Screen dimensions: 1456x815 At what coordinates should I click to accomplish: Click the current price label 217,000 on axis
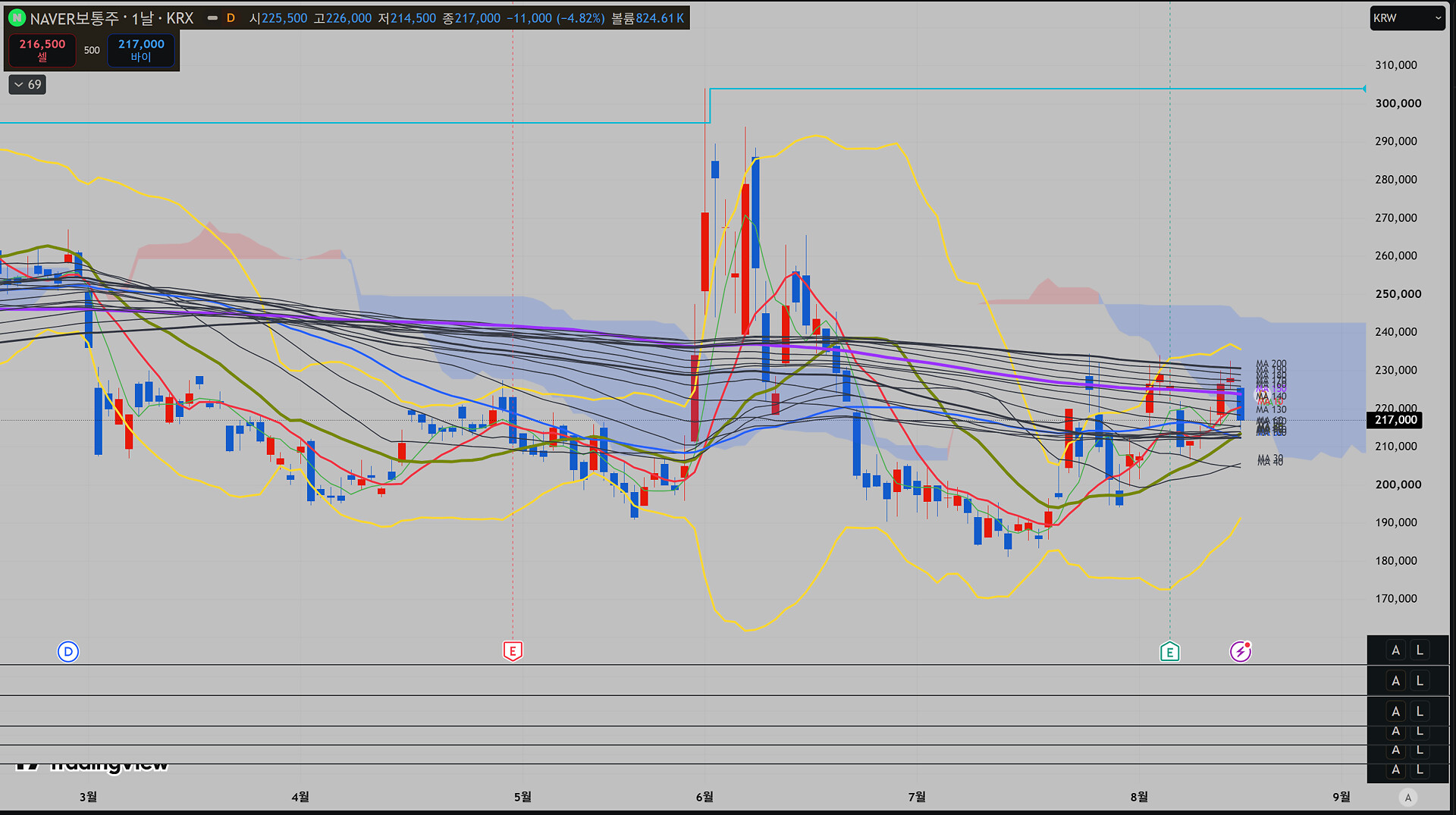tap(1395, 420)
